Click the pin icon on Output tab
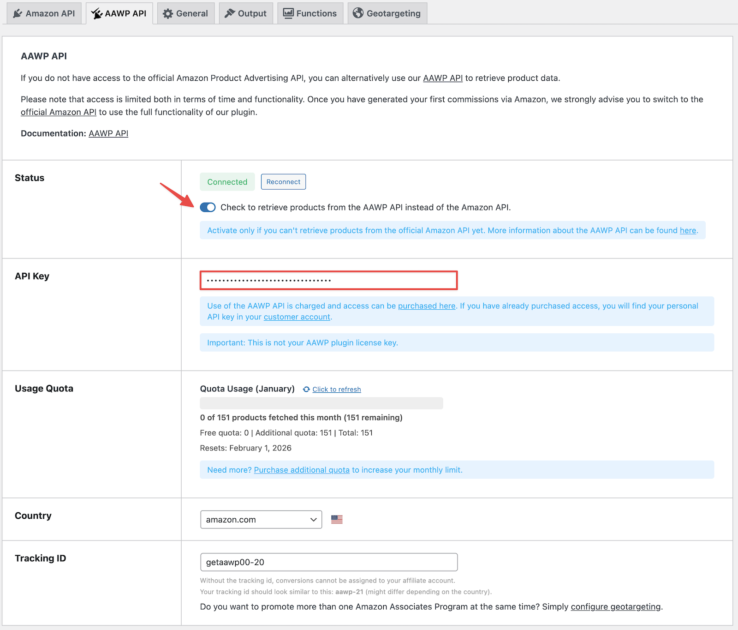738x630 pixels. [230, 13]
